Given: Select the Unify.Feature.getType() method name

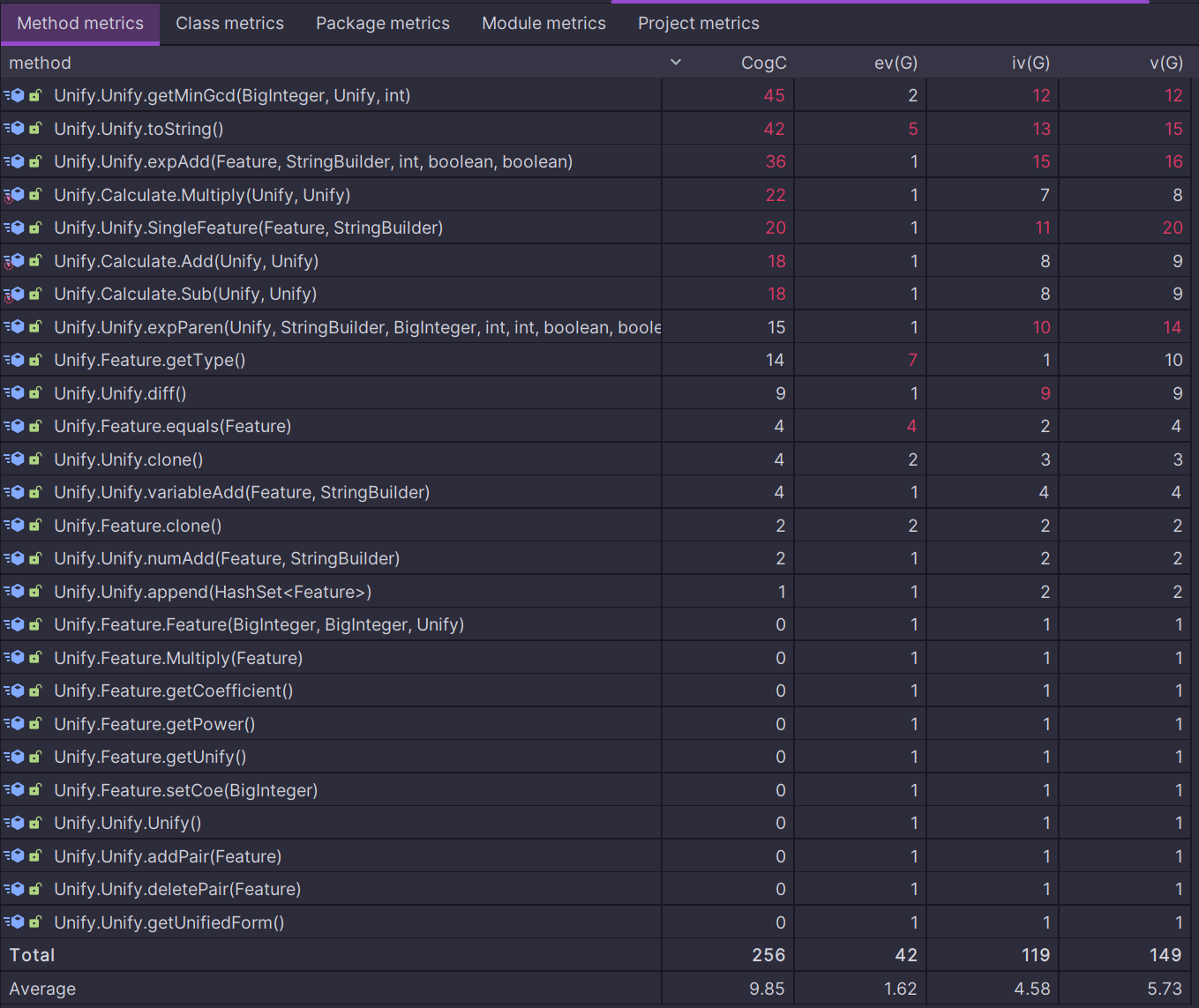Looking at the screenshot, I should [x=150, y=360].
